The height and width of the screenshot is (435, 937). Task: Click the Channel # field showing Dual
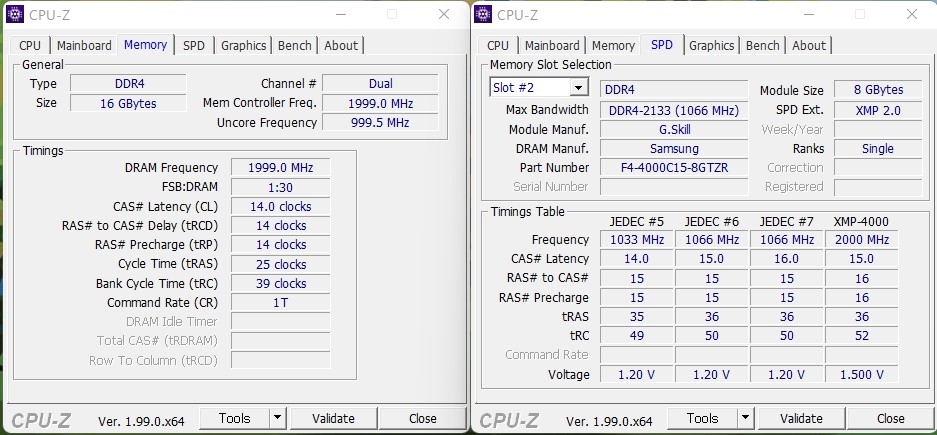pyautogui.click(x=380, y=84)
